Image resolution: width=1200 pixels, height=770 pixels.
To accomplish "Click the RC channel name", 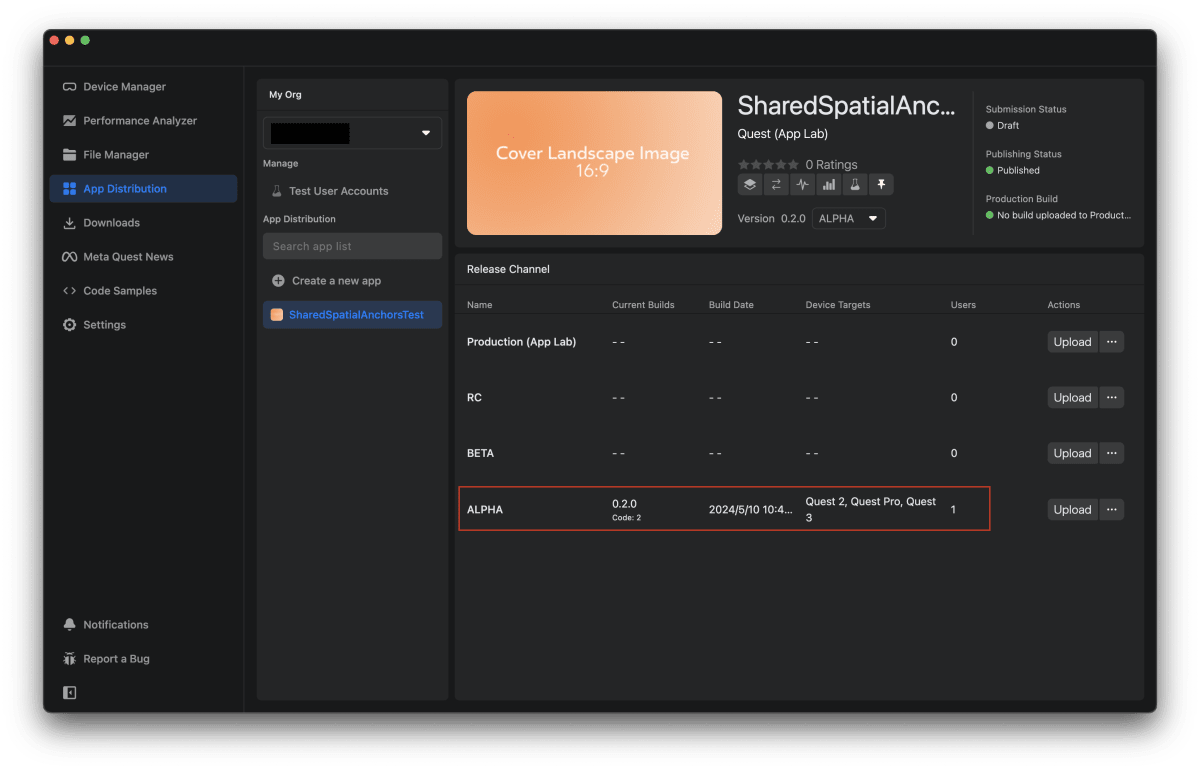I will [474, 398].
